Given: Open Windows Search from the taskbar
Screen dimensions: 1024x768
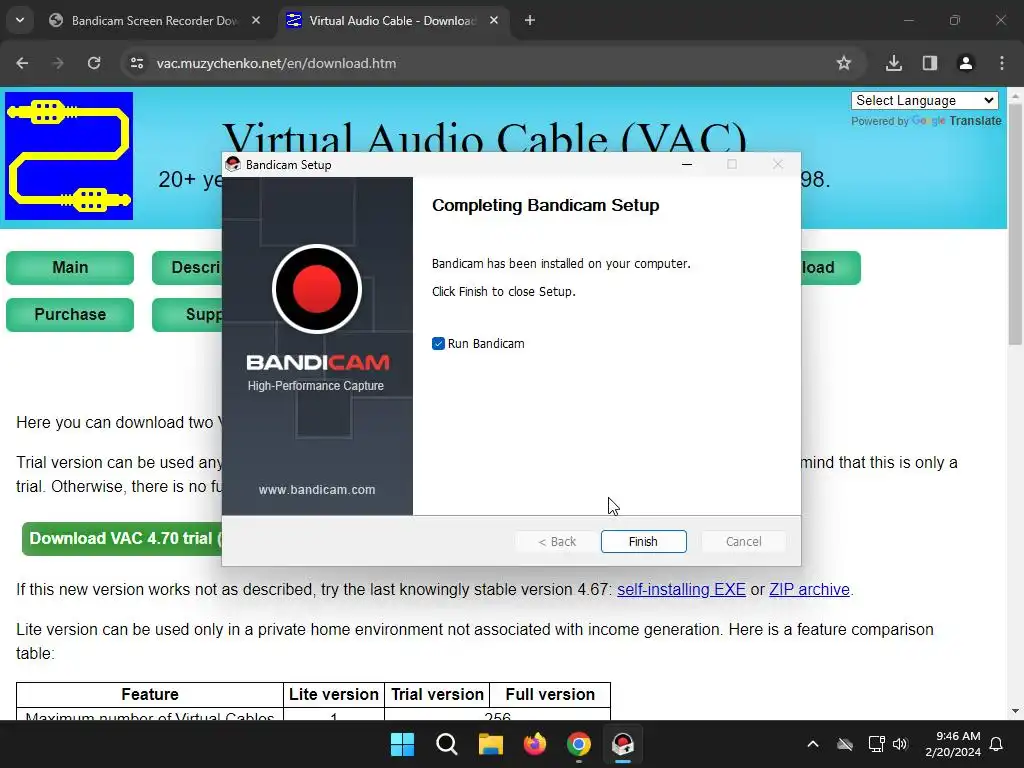Looking at the screenshot, I should [447, 744].
